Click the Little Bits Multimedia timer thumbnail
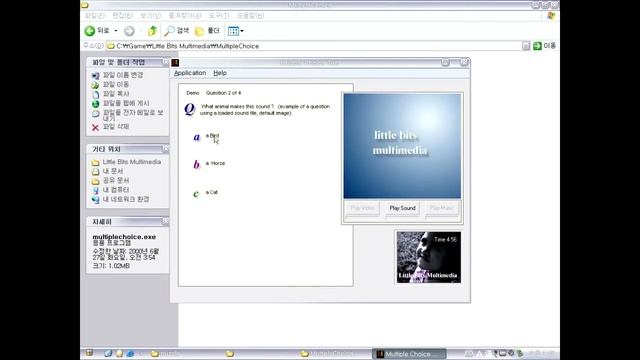 tap(429, 257)
